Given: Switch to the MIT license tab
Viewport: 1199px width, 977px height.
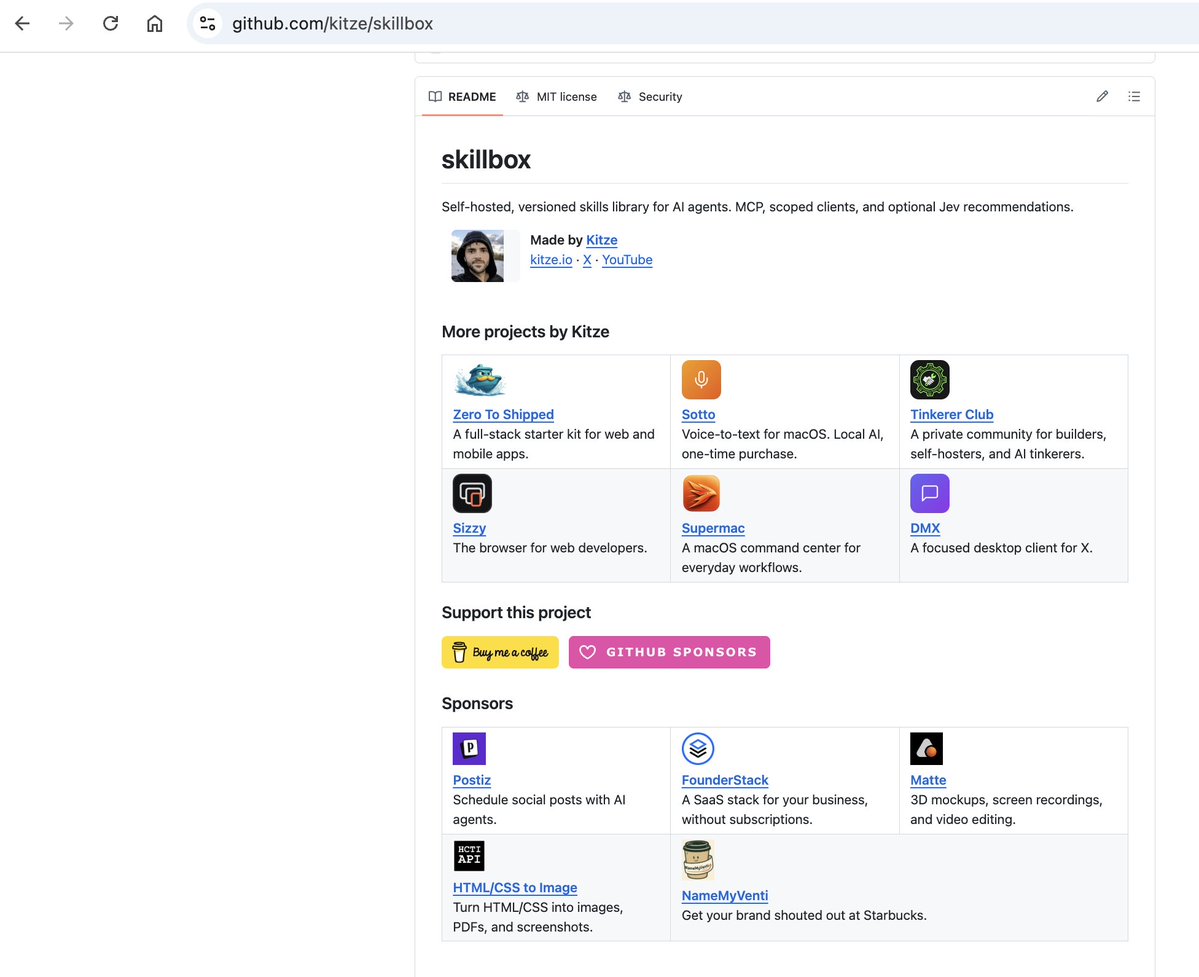Looking at the screenshot, I should coord(557,97).
